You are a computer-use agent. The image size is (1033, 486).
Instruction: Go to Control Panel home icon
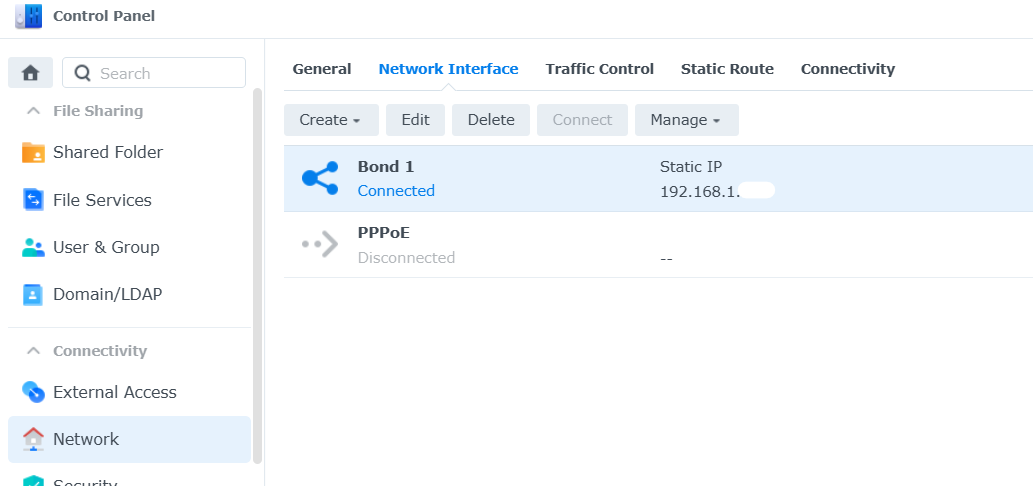[30, 72]
